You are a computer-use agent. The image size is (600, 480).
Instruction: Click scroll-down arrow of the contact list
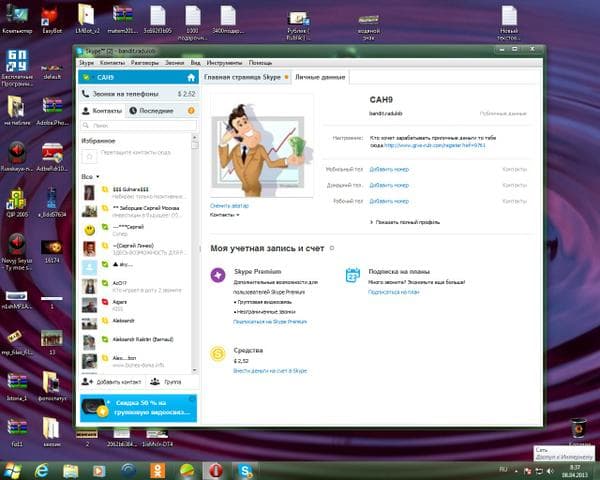tap(195, 370)
